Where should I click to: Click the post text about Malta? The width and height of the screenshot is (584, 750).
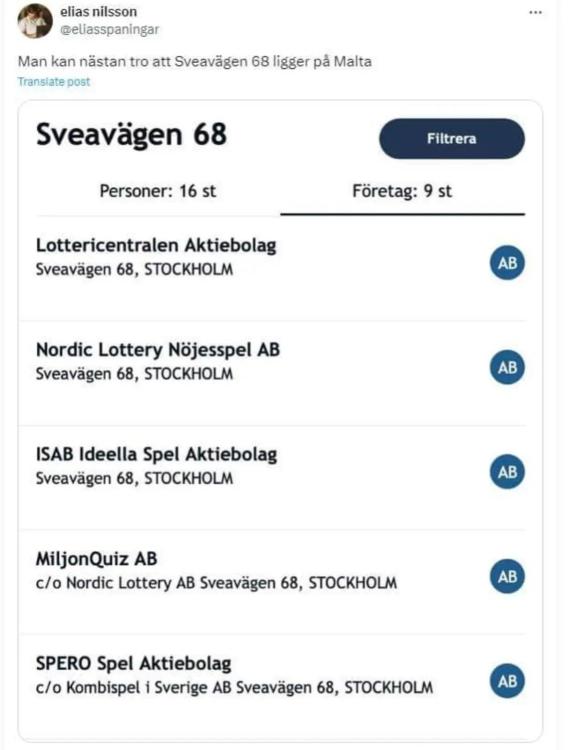click(195, 62)
